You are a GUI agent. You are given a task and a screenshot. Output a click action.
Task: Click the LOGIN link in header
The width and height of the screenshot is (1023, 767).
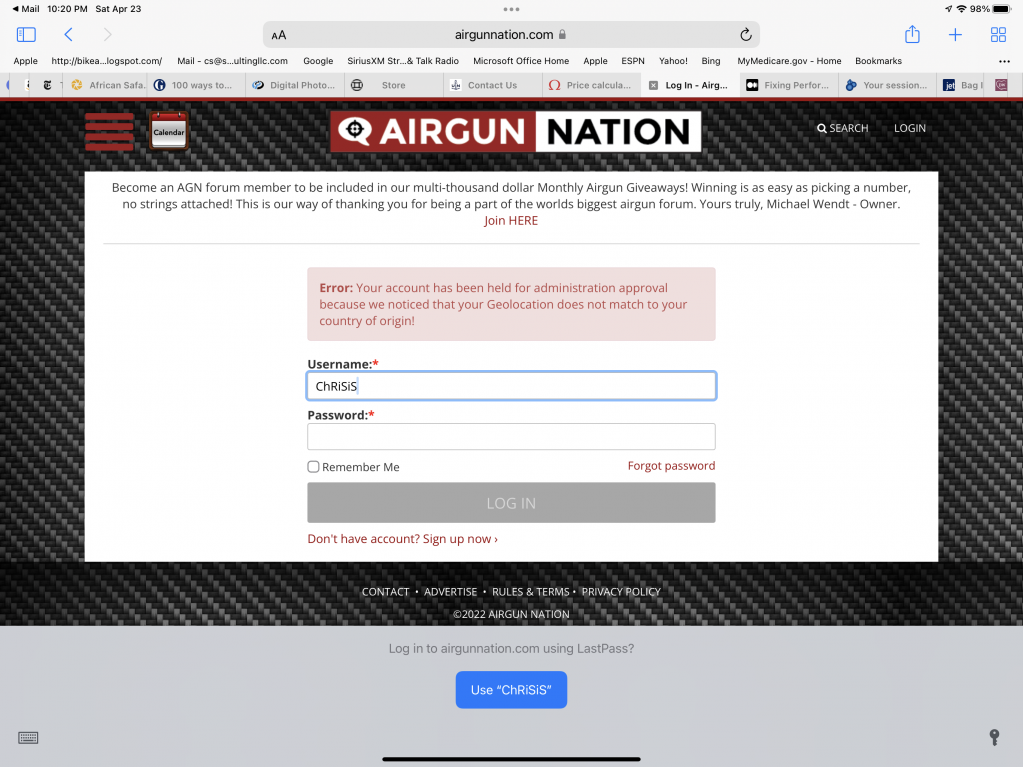909,128
